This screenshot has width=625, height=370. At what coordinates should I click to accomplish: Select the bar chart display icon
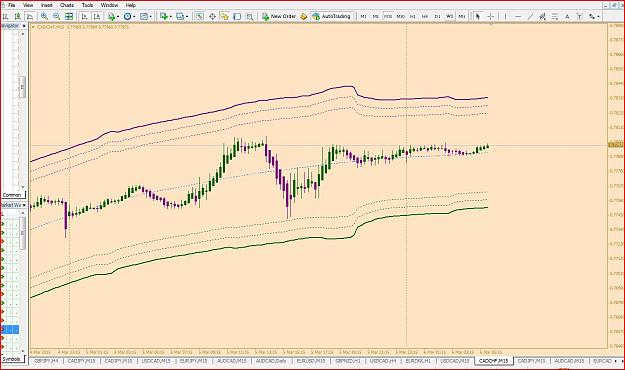point(6,16)
